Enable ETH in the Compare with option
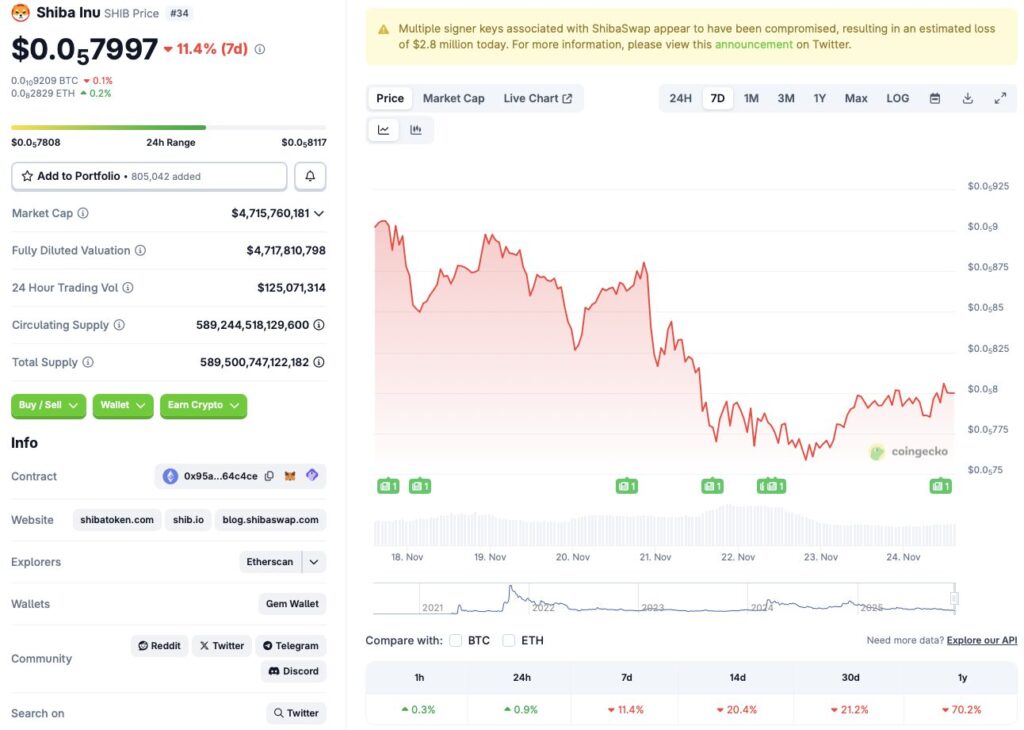 tap(509, 641)
